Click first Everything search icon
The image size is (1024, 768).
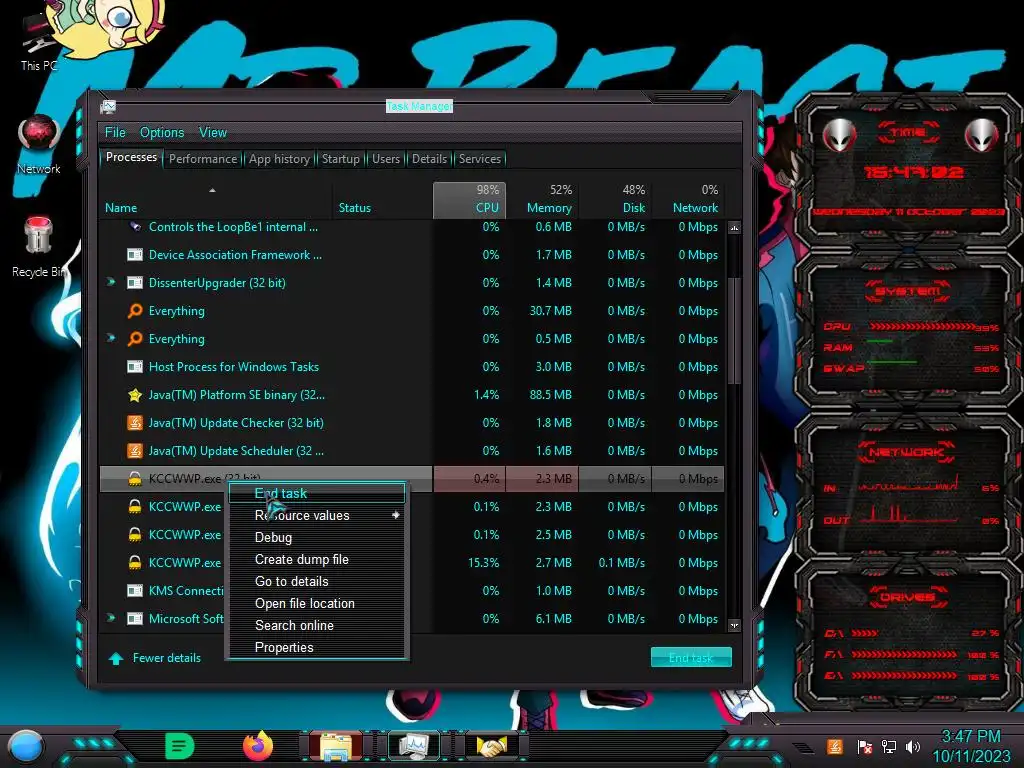point(135,311)
